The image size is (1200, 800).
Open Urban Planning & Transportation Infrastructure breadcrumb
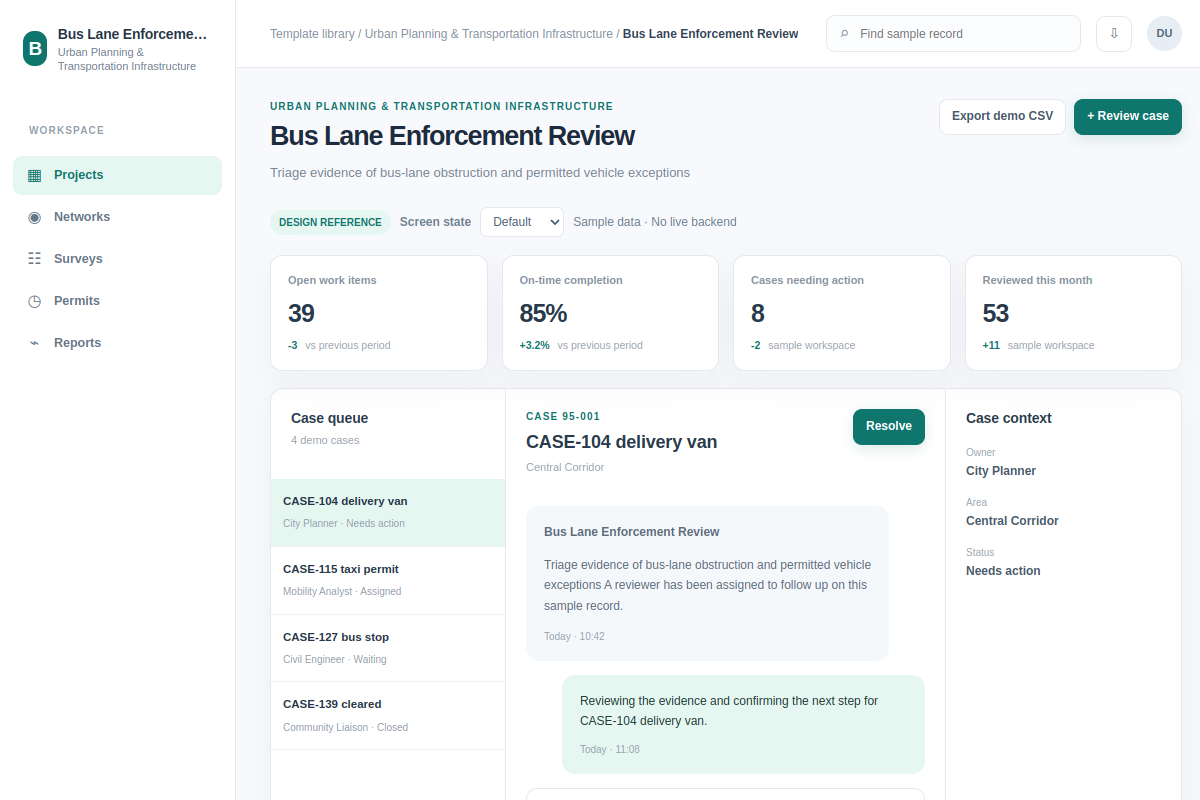tap(489, 34)
